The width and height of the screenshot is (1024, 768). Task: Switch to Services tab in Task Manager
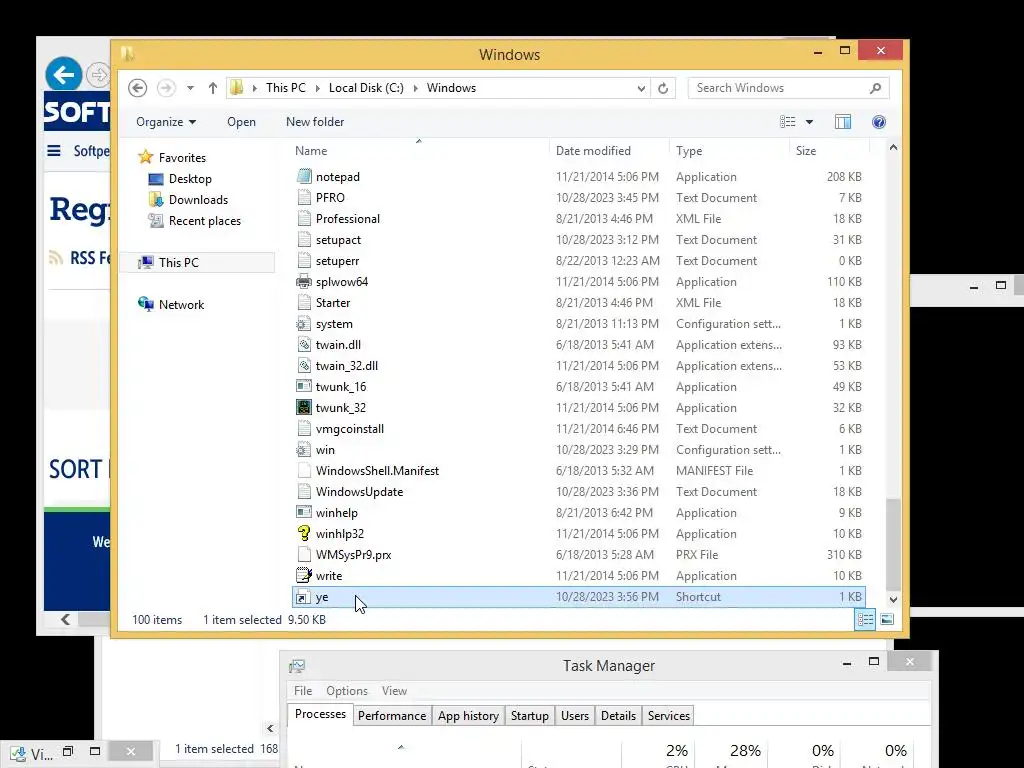(669, 716)
